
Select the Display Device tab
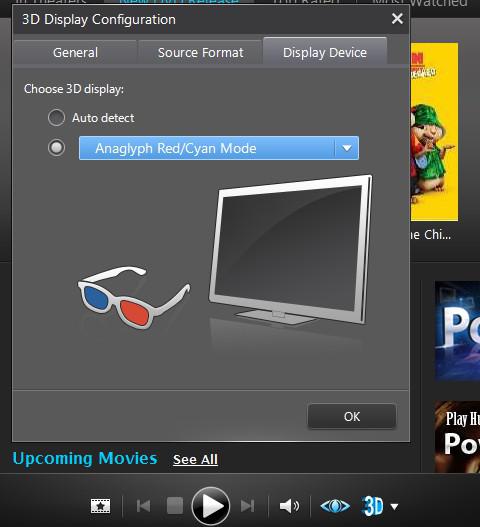tap(325, 51)
